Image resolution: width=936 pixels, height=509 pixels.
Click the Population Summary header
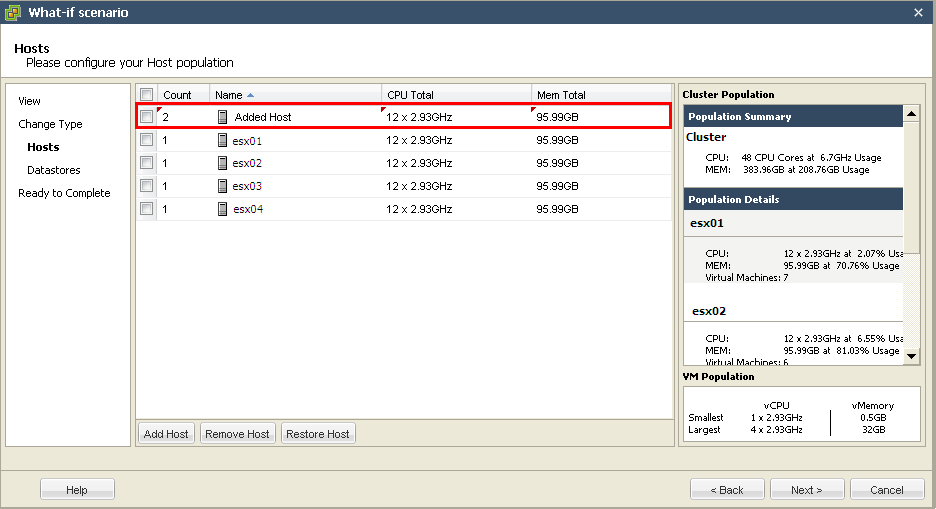click(793, 116)
